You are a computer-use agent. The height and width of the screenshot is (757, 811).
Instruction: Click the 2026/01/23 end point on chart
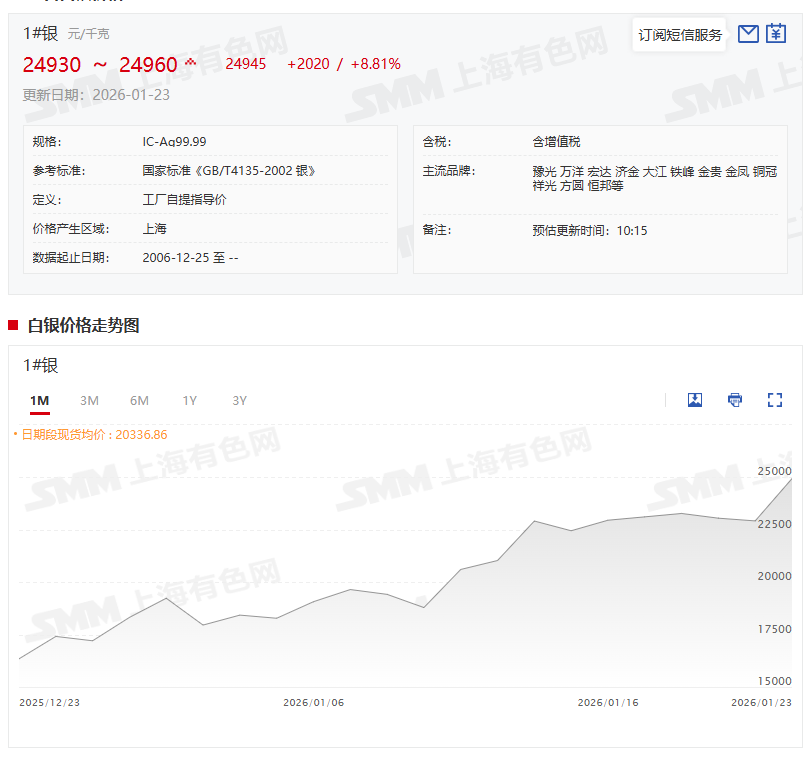tap(790, 480)
